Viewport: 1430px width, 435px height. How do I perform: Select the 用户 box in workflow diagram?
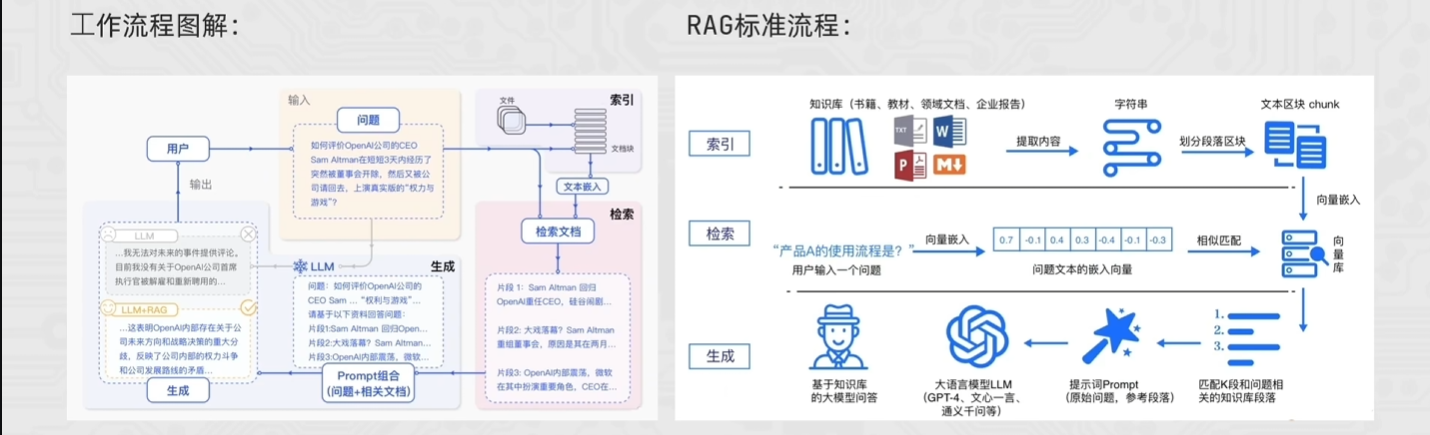coord(178,150)
